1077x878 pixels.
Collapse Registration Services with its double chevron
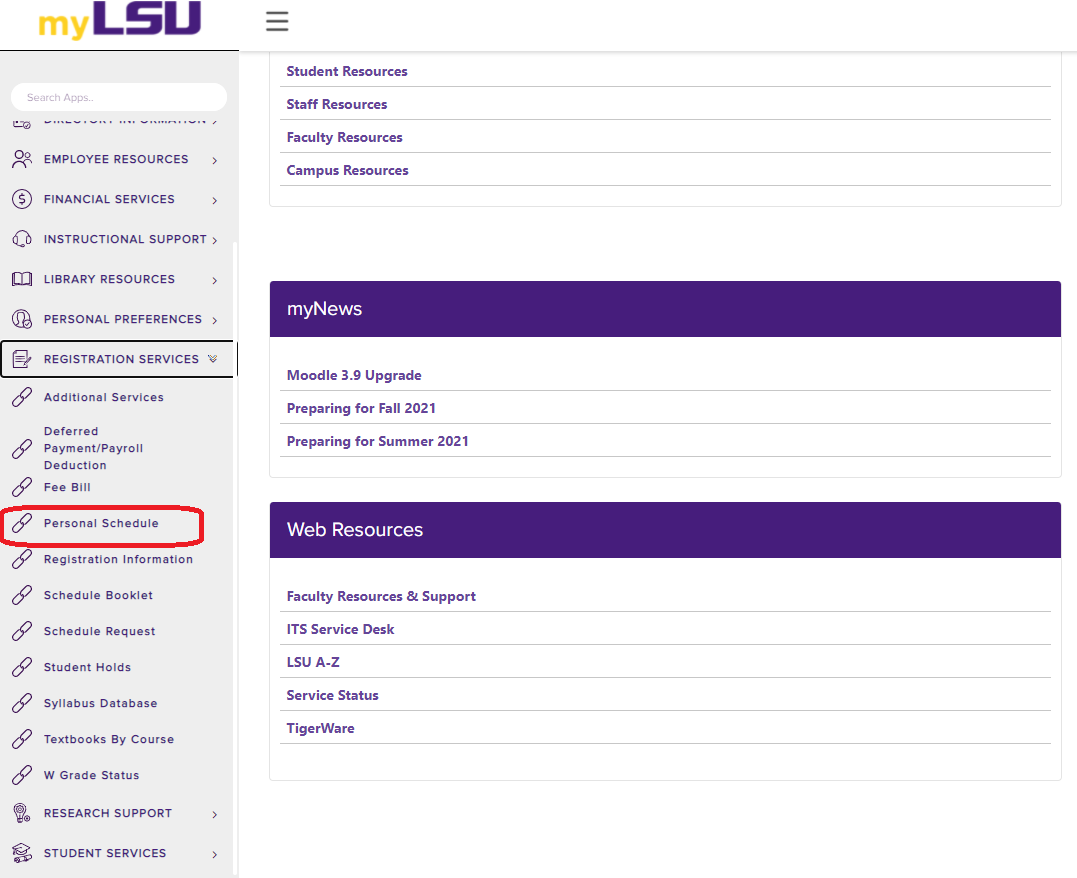(x=213, y=359)
